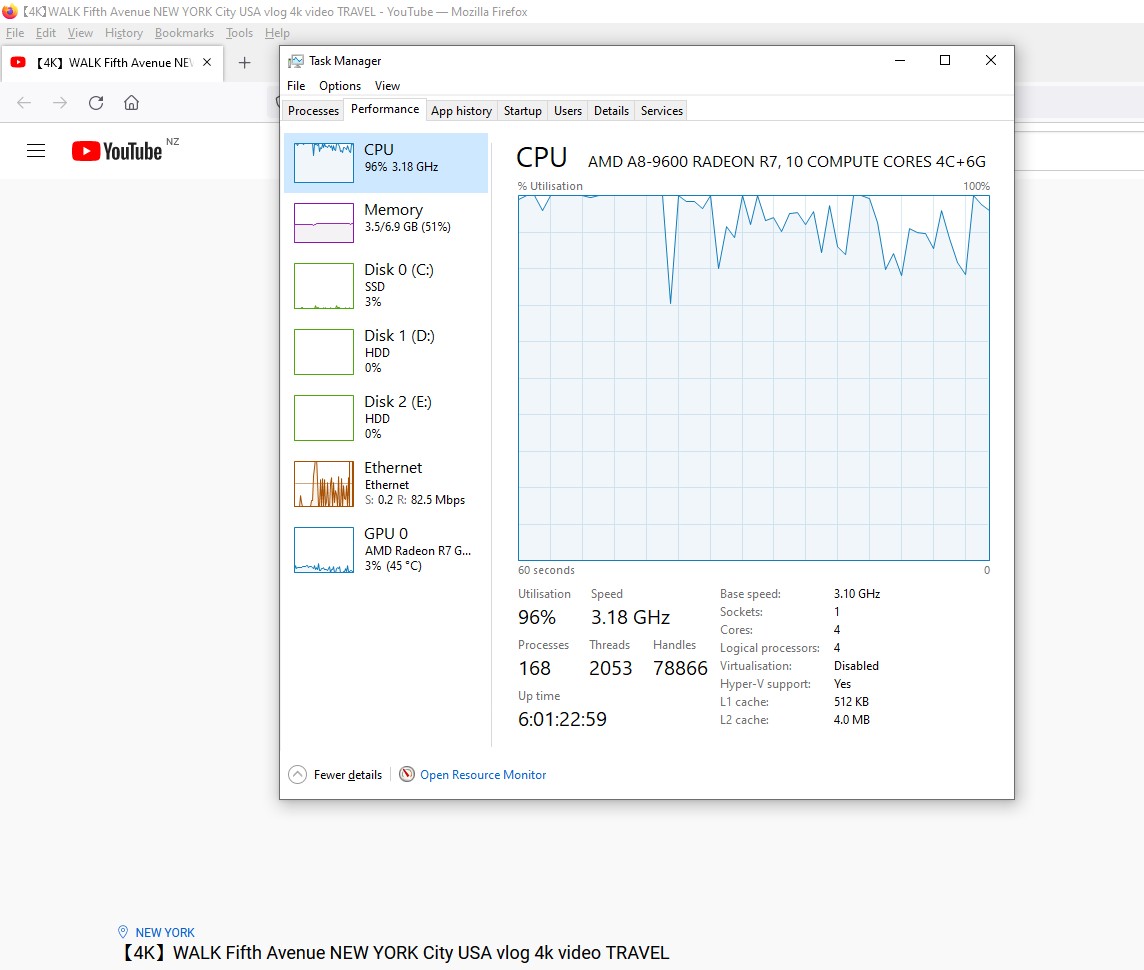Viewport: 1144px width, 970px height.
Task: Open Task Manager Options menu
Action: (340, 86)
